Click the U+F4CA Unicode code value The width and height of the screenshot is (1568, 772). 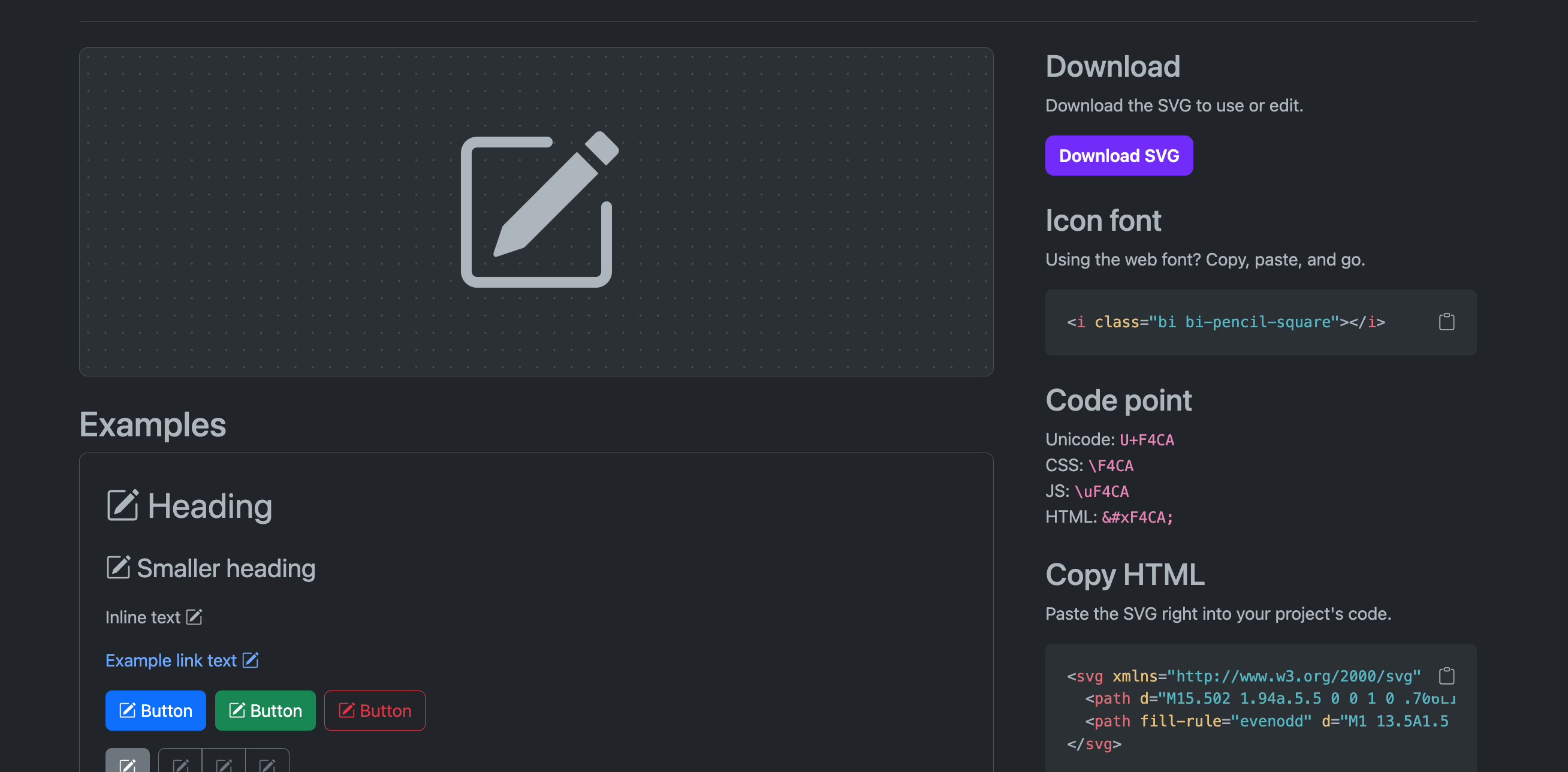tap(1146, 439)
